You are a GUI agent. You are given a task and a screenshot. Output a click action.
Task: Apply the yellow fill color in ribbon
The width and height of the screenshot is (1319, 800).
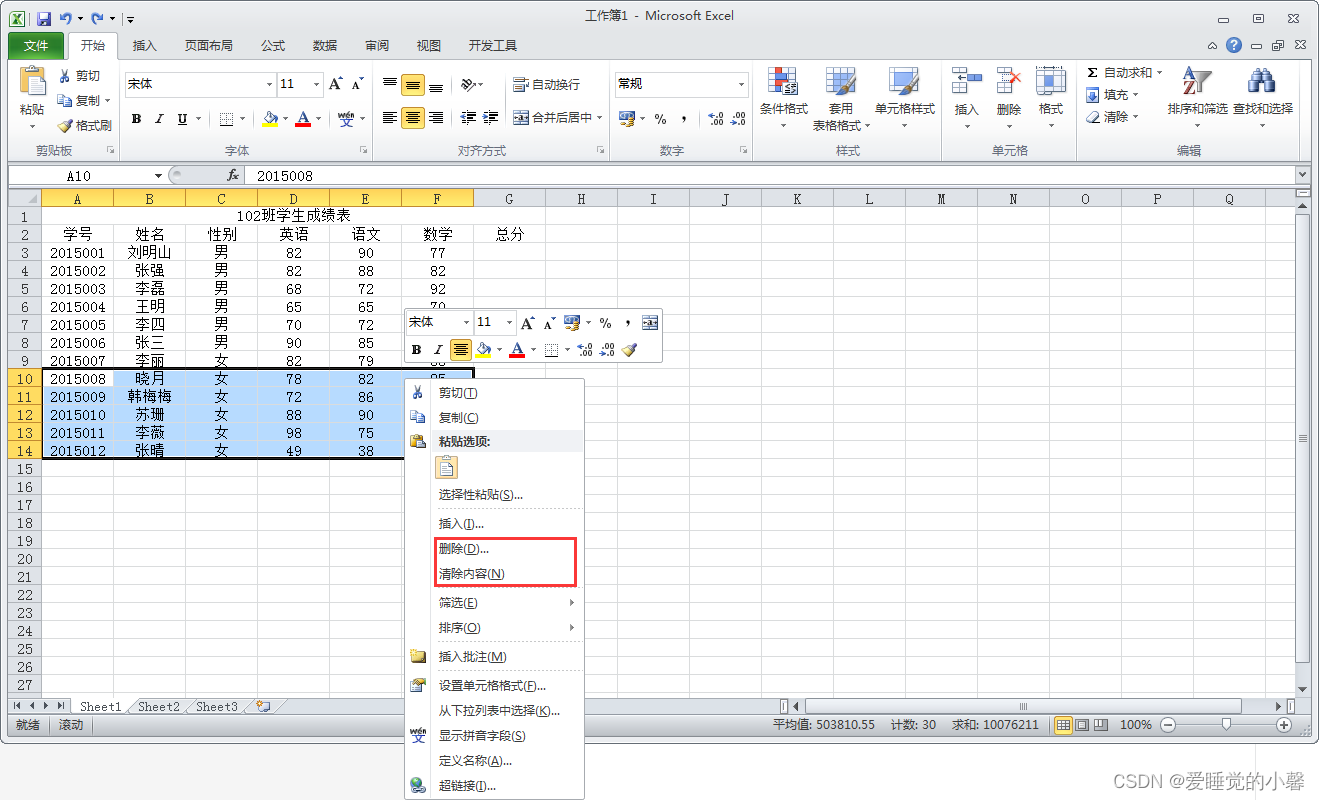click(270, 119)
